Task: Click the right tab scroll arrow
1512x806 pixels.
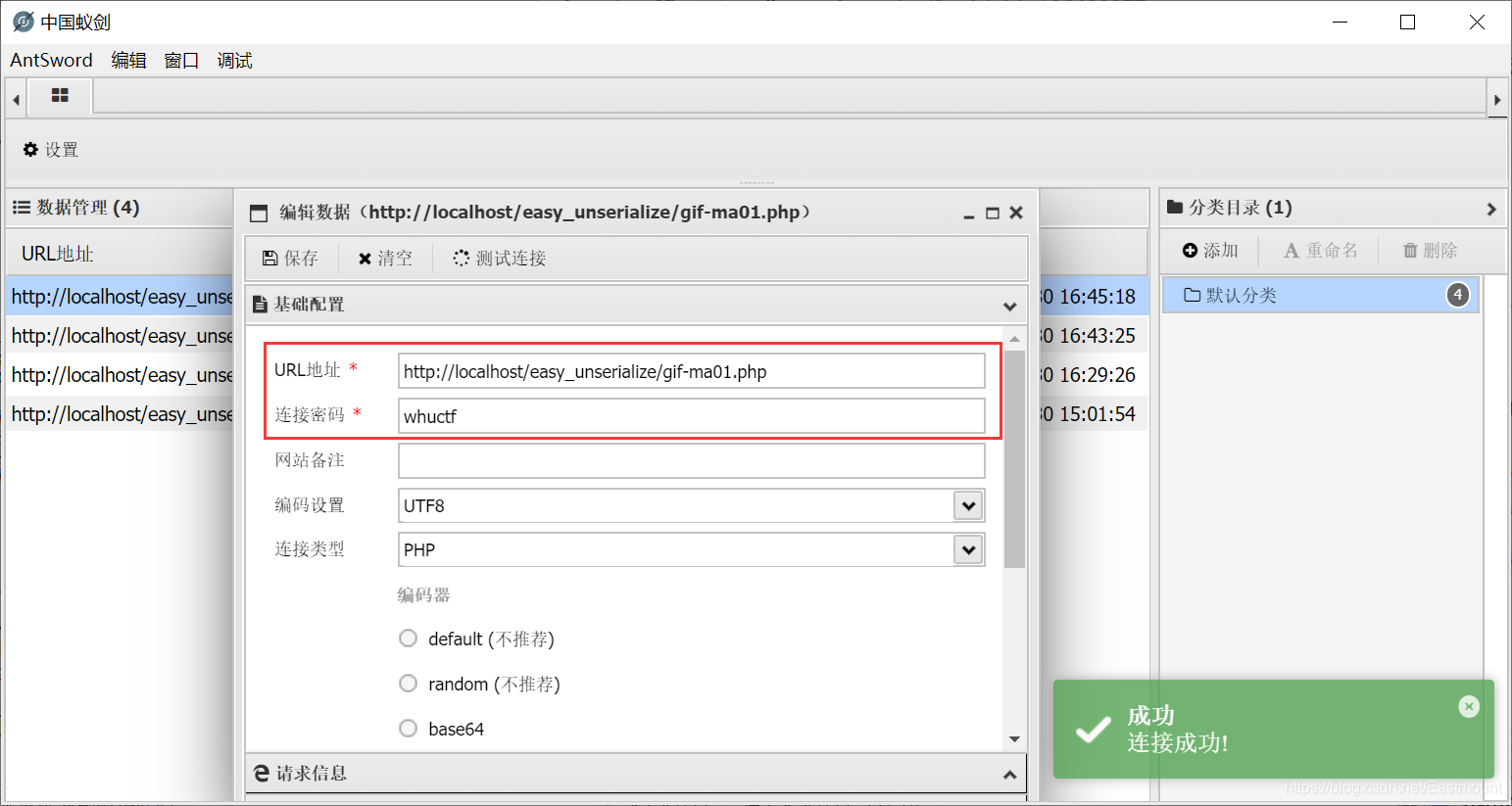Action: pos(1496,99)
